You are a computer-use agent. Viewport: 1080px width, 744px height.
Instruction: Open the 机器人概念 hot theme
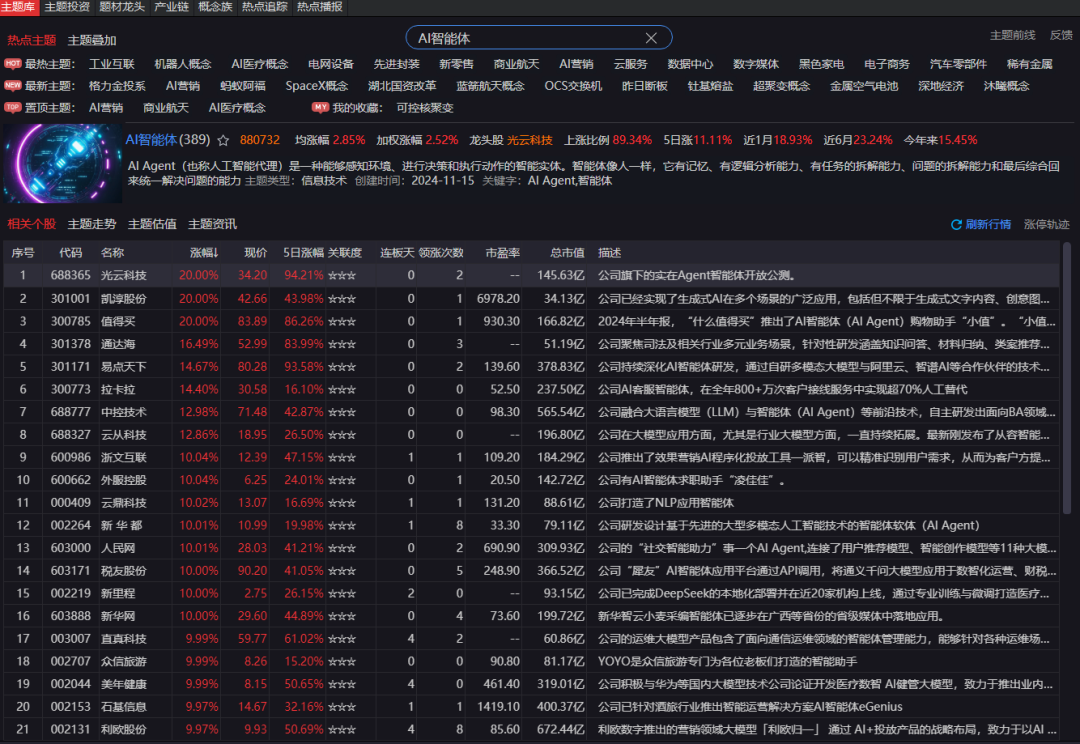(x=183, y=64)
